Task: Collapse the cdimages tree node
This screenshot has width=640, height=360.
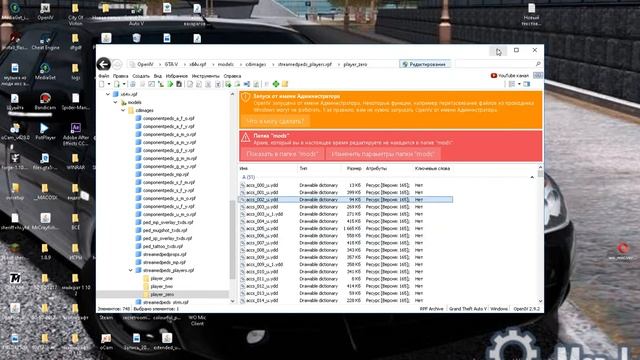Action: tap(123, 110)
